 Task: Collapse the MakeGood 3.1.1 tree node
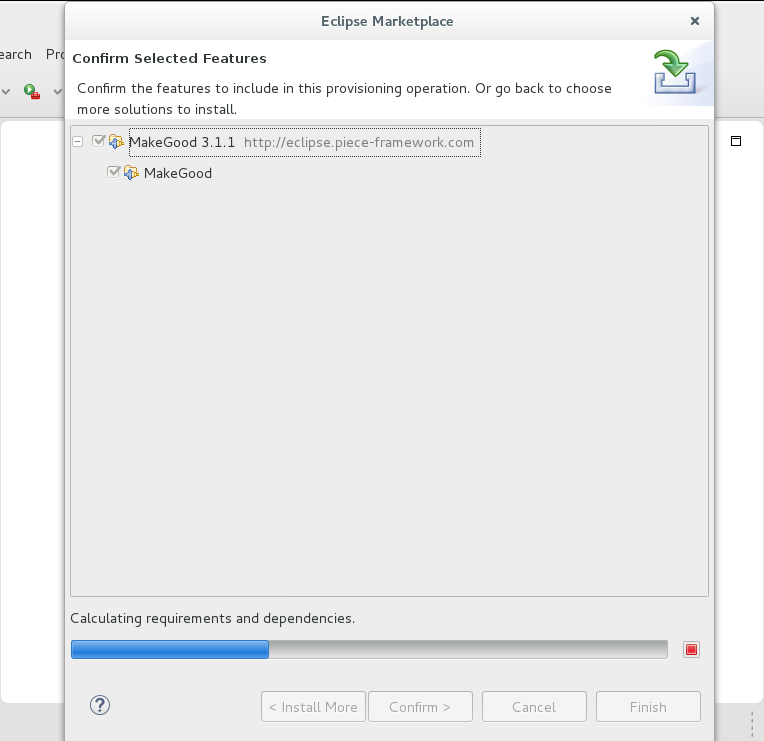(x=78, y=142)
